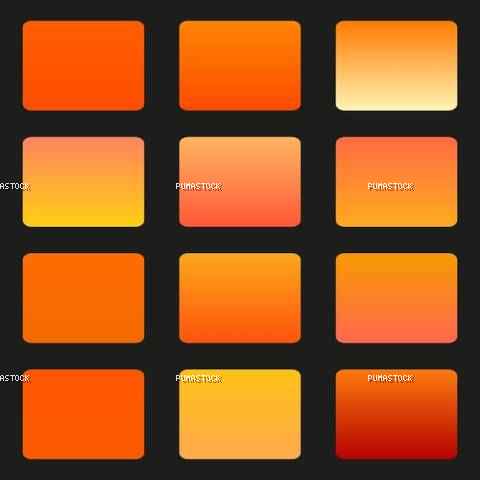Choose the salmon-to-yellow gradient swatch

point(83,182)
